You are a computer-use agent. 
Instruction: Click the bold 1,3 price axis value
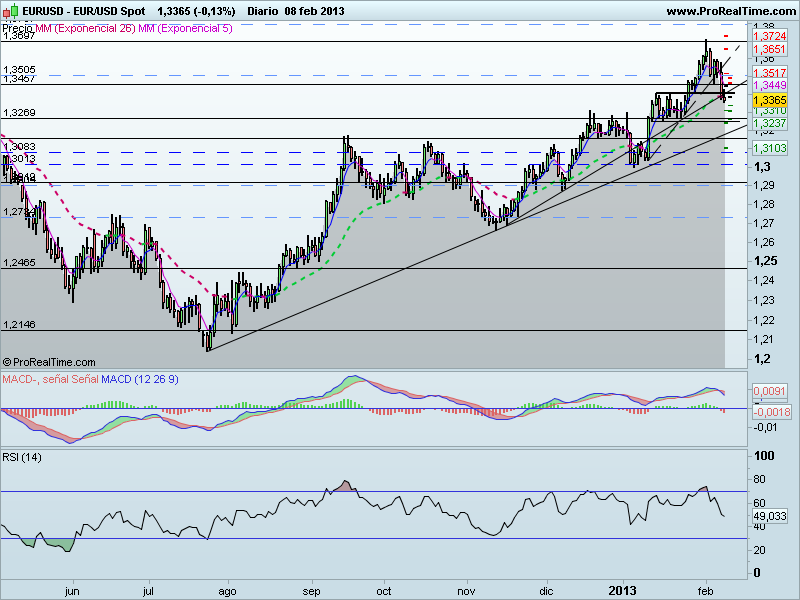click(x=763, y=167)
